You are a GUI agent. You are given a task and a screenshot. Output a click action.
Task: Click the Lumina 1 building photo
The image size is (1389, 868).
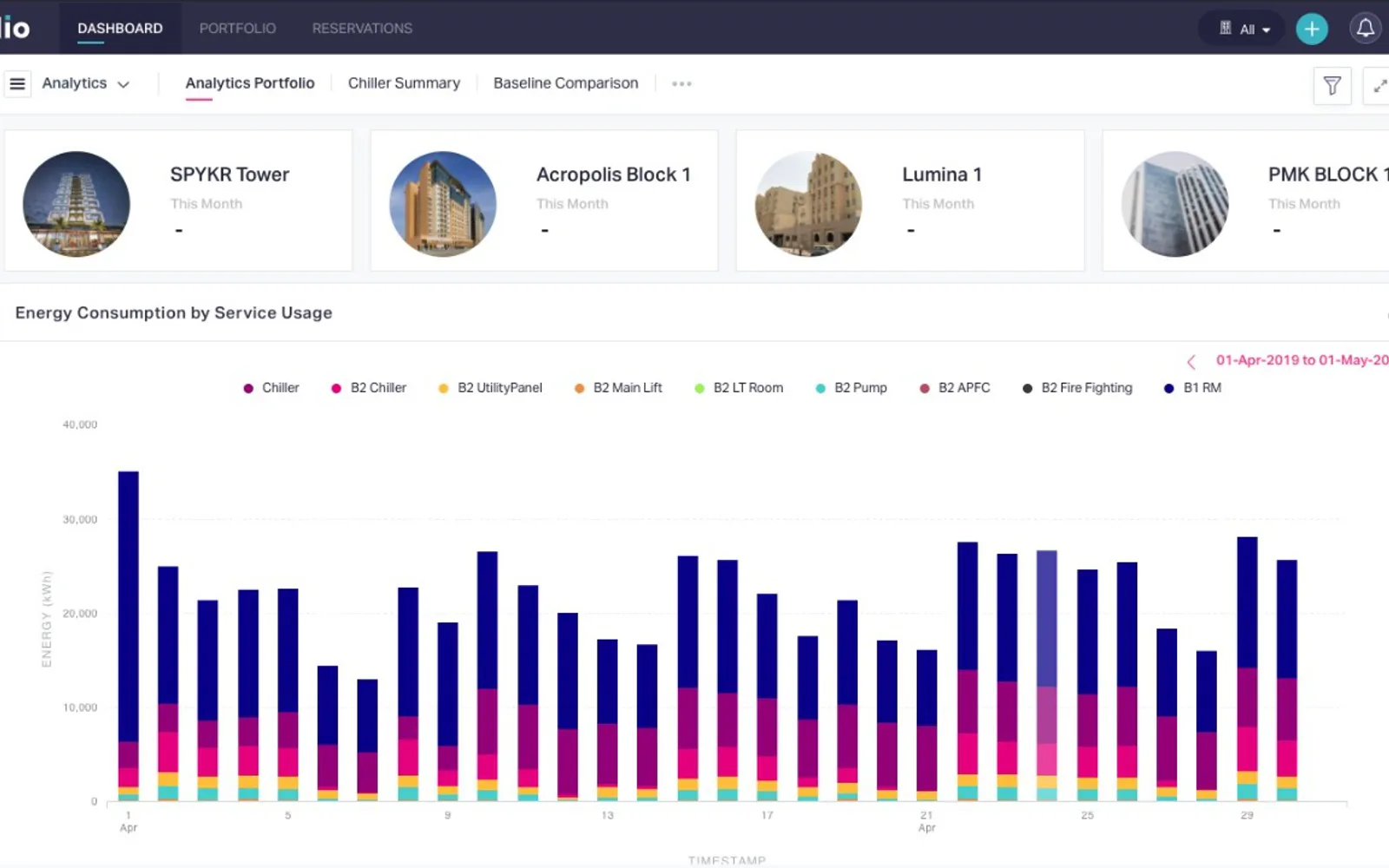pyautogui.click(x=808, y=204)
